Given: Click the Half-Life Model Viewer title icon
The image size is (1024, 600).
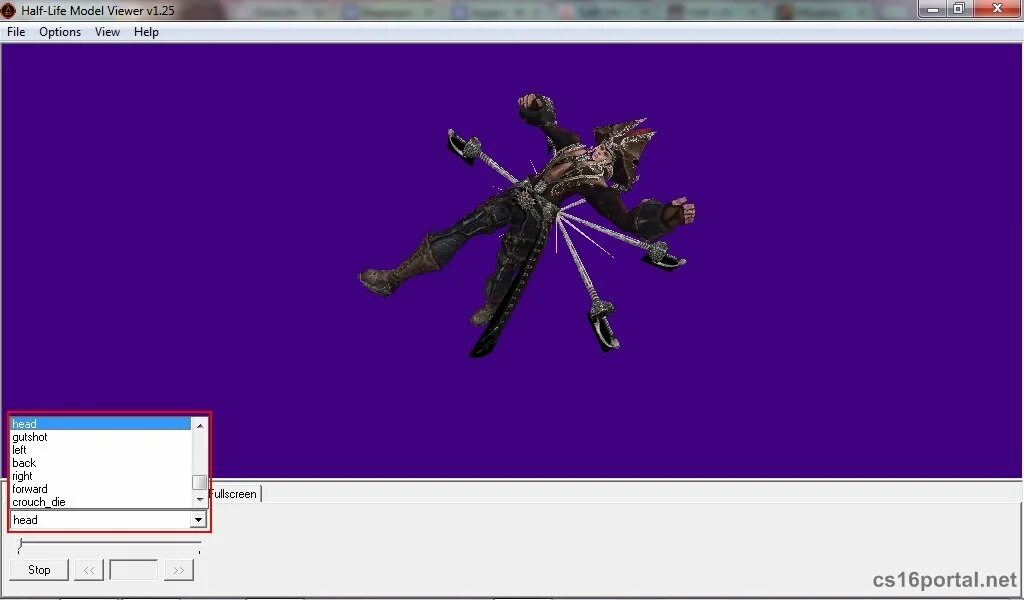Looking at the screenshot, I should click(x=8, y=10).
